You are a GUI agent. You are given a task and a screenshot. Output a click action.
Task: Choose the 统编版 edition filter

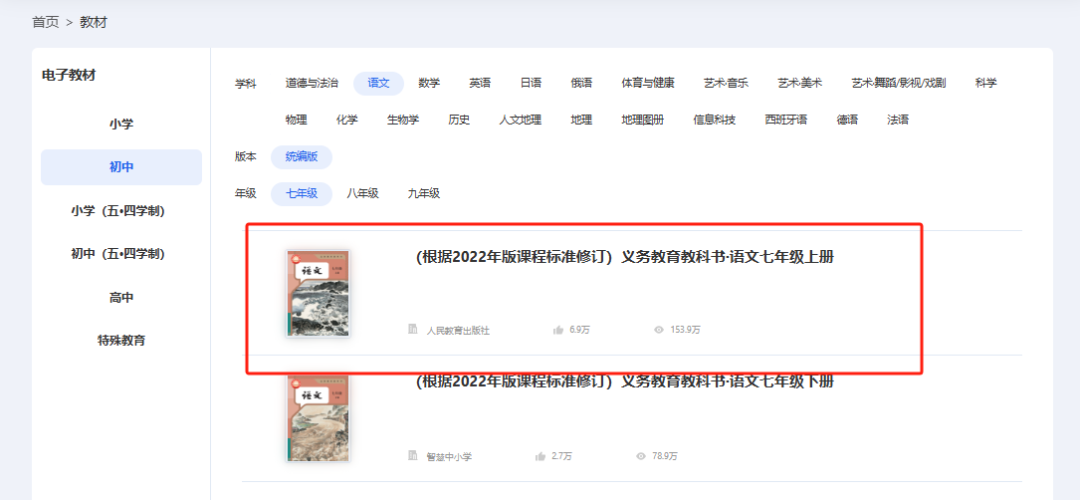pyautogui.click(x=302, y=157)
